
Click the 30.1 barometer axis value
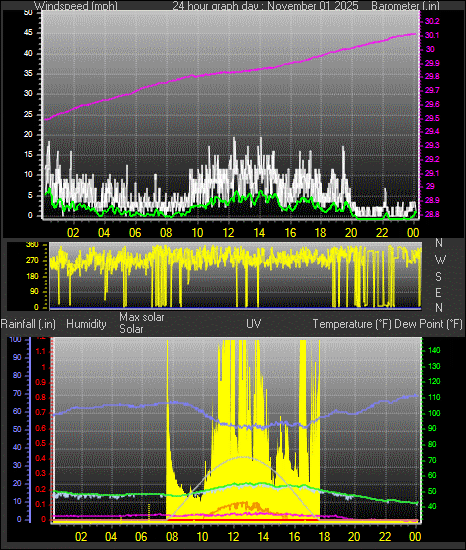tap(432, 35)
